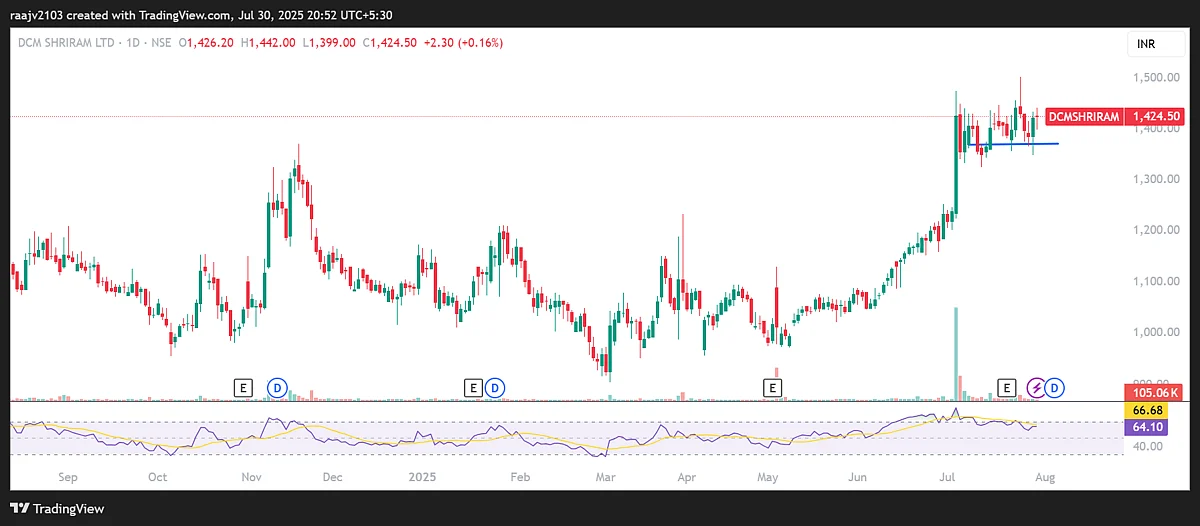Click the +2.30 (+0.16%) change value
The image size is (1200, 526).
[465, 43]
